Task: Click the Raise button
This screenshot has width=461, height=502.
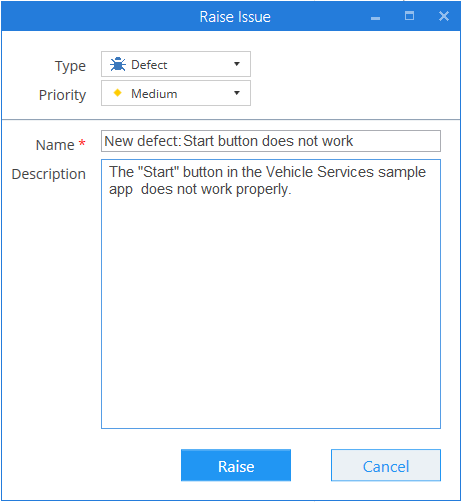Action: [236, 465]
